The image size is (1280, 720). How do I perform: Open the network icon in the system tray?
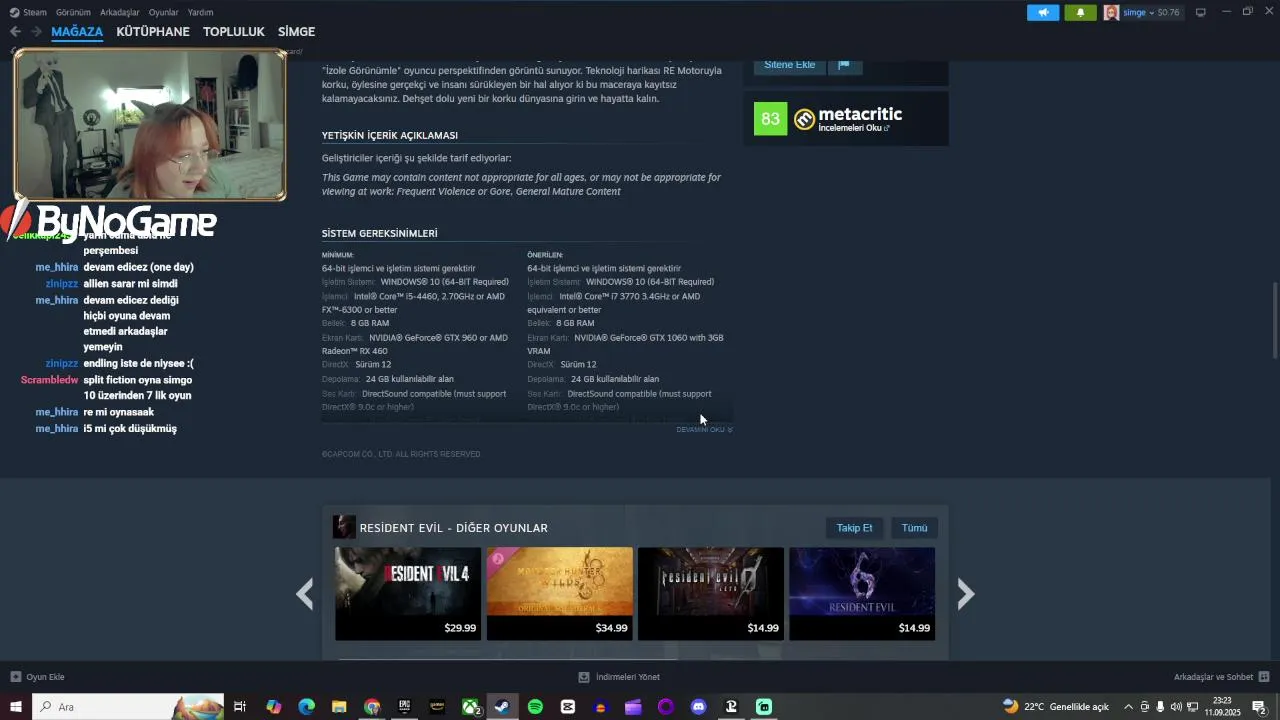click(1192, 707)
